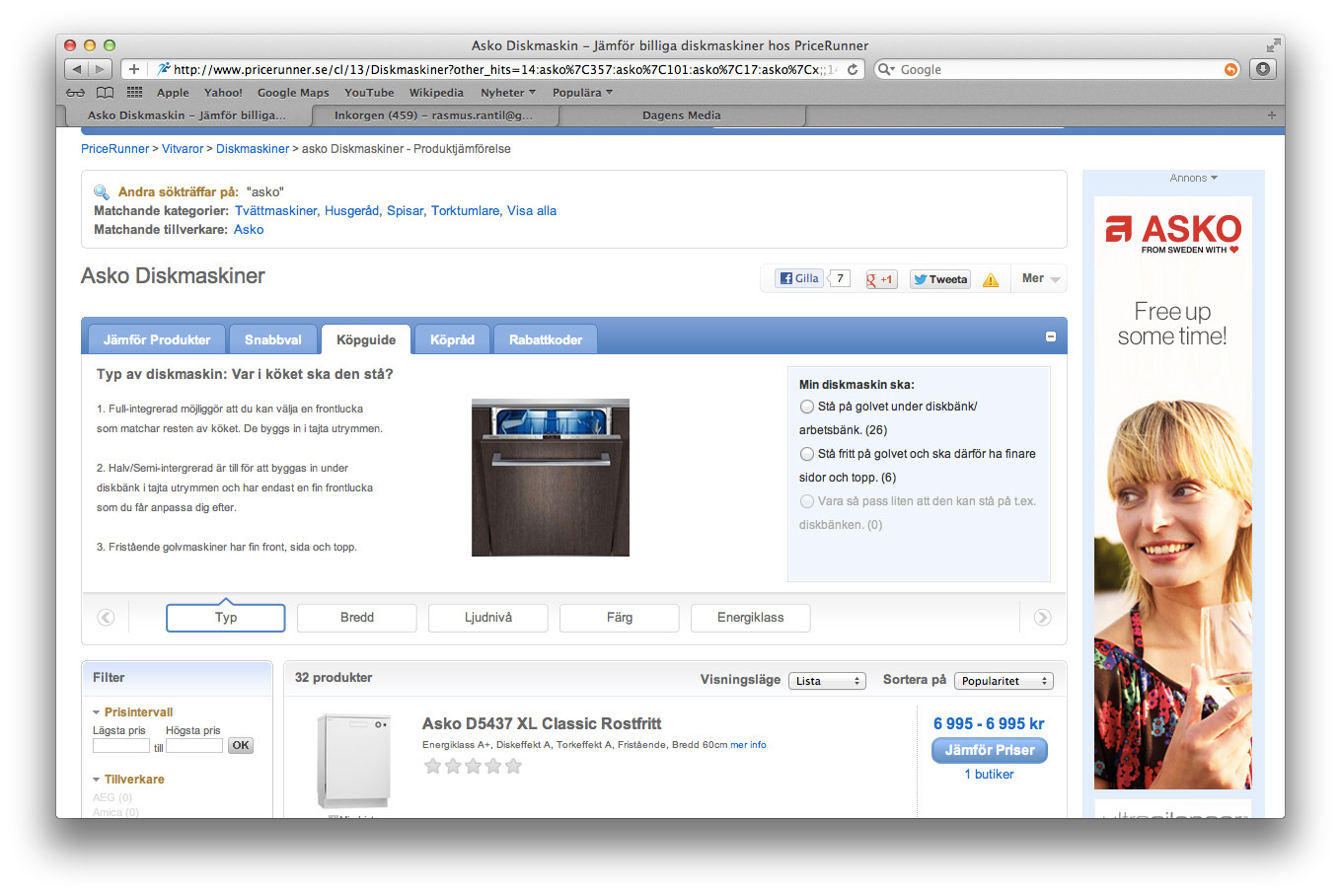Image resolution: width=1341 pixels, height=896 pixels.
Task: Select the Köpguide tab
Action: 366,339
